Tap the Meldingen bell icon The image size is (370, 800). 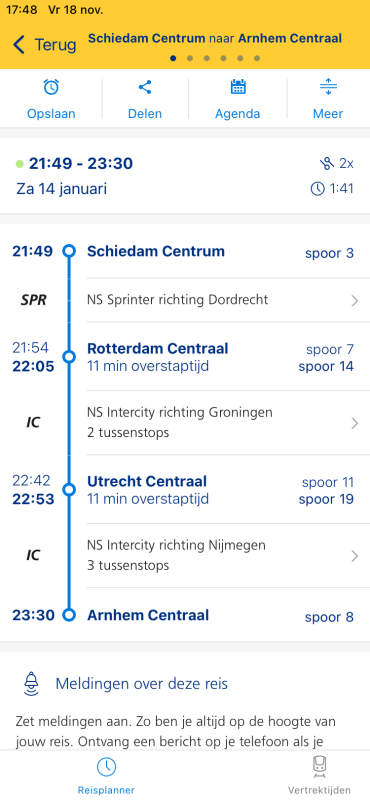(x=32, y=684)
